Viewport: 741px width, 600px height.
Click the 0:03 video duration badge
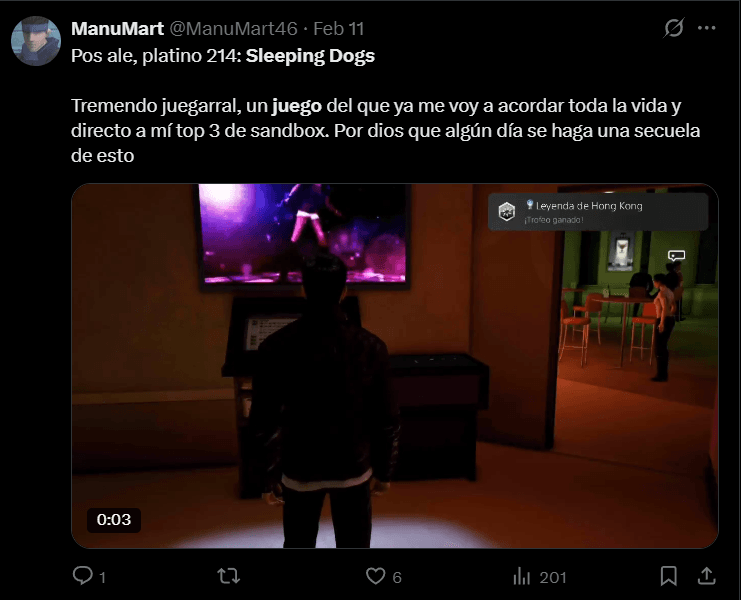pos(114,520)
